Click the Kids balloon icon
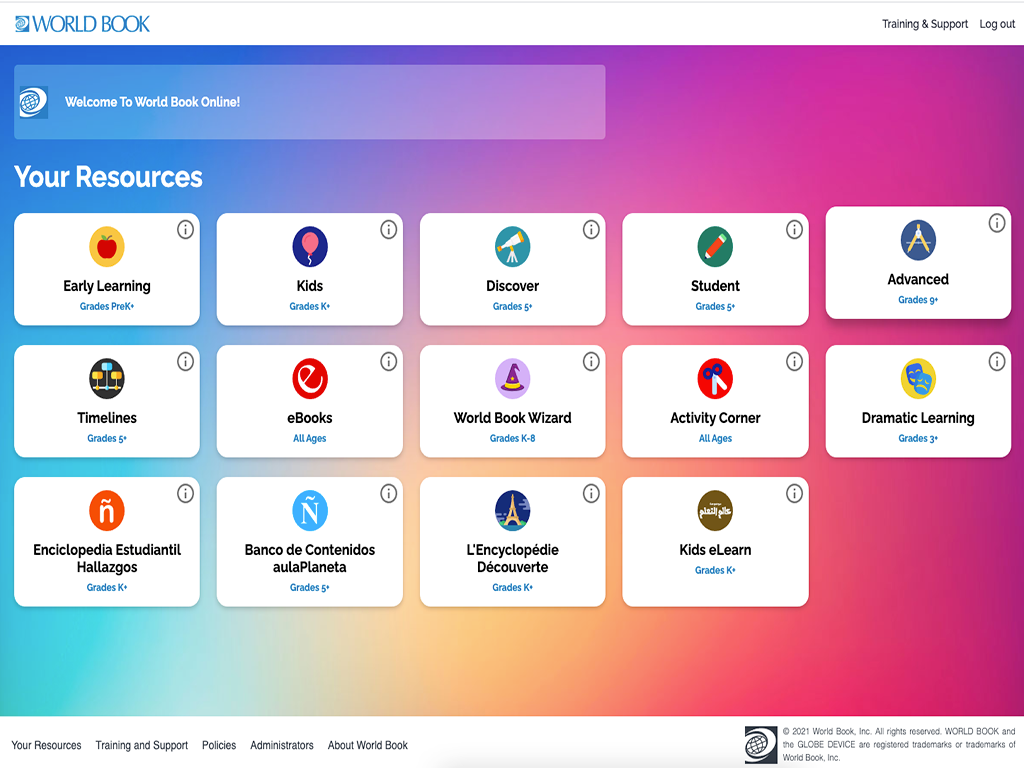1024x768 pixels. point(310,247)
